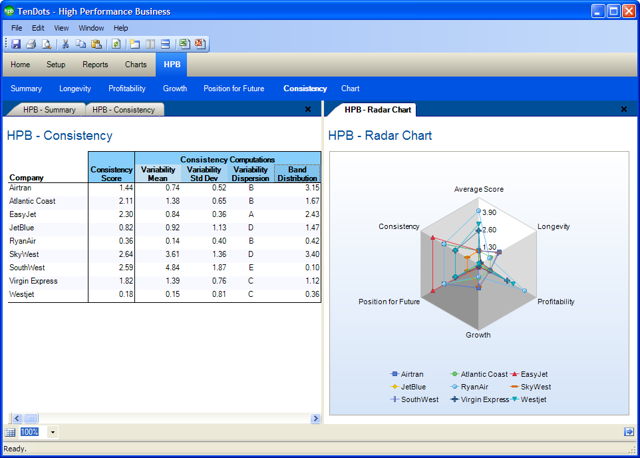Click the horizontal split rows icon
The height and width of the screenshot is (458, 640).
(165, 44)
